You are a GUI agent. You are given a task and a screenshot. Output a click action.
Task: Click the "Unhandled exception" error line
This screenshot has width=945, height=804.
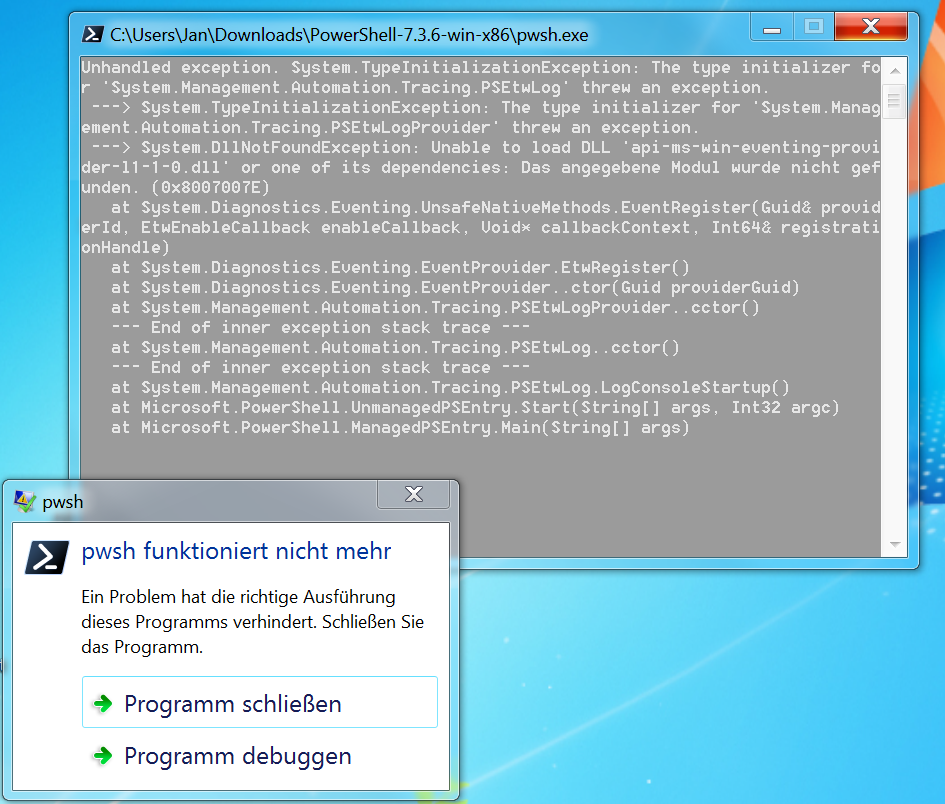[300, 67]
